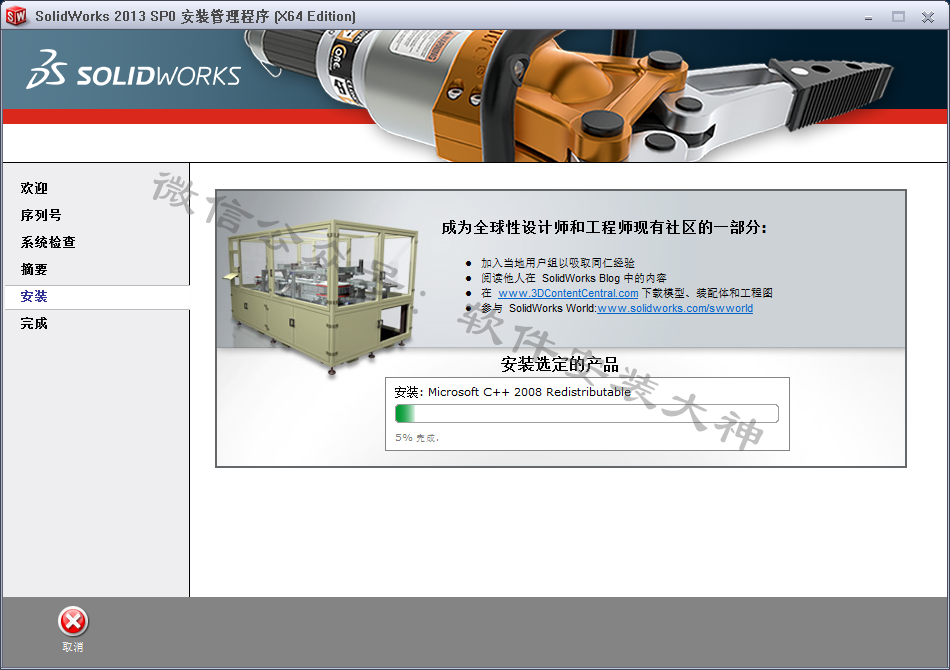Click the red Cancel (取消) icon
950x670 pixels.
73,622
